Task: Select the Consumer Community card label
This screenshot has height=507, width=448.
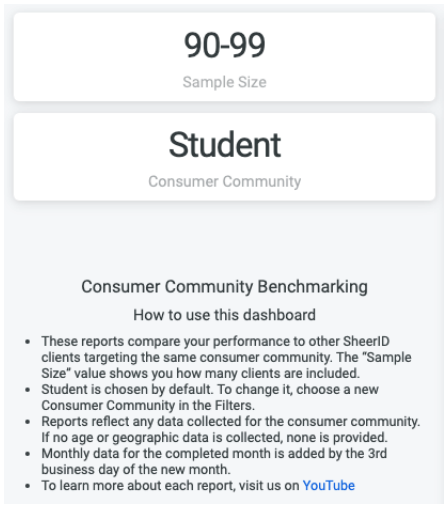Action: coord(225,182)
